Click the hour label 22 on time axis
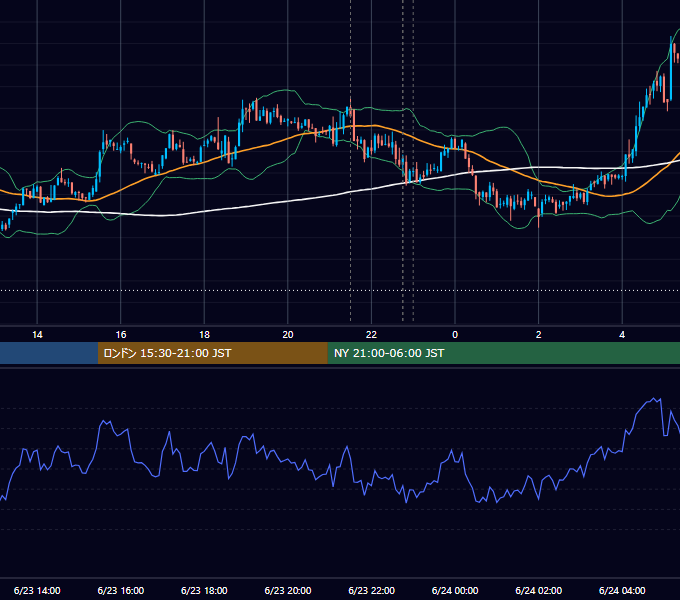This screenshot has width=680, height=600. pos(371,335)
